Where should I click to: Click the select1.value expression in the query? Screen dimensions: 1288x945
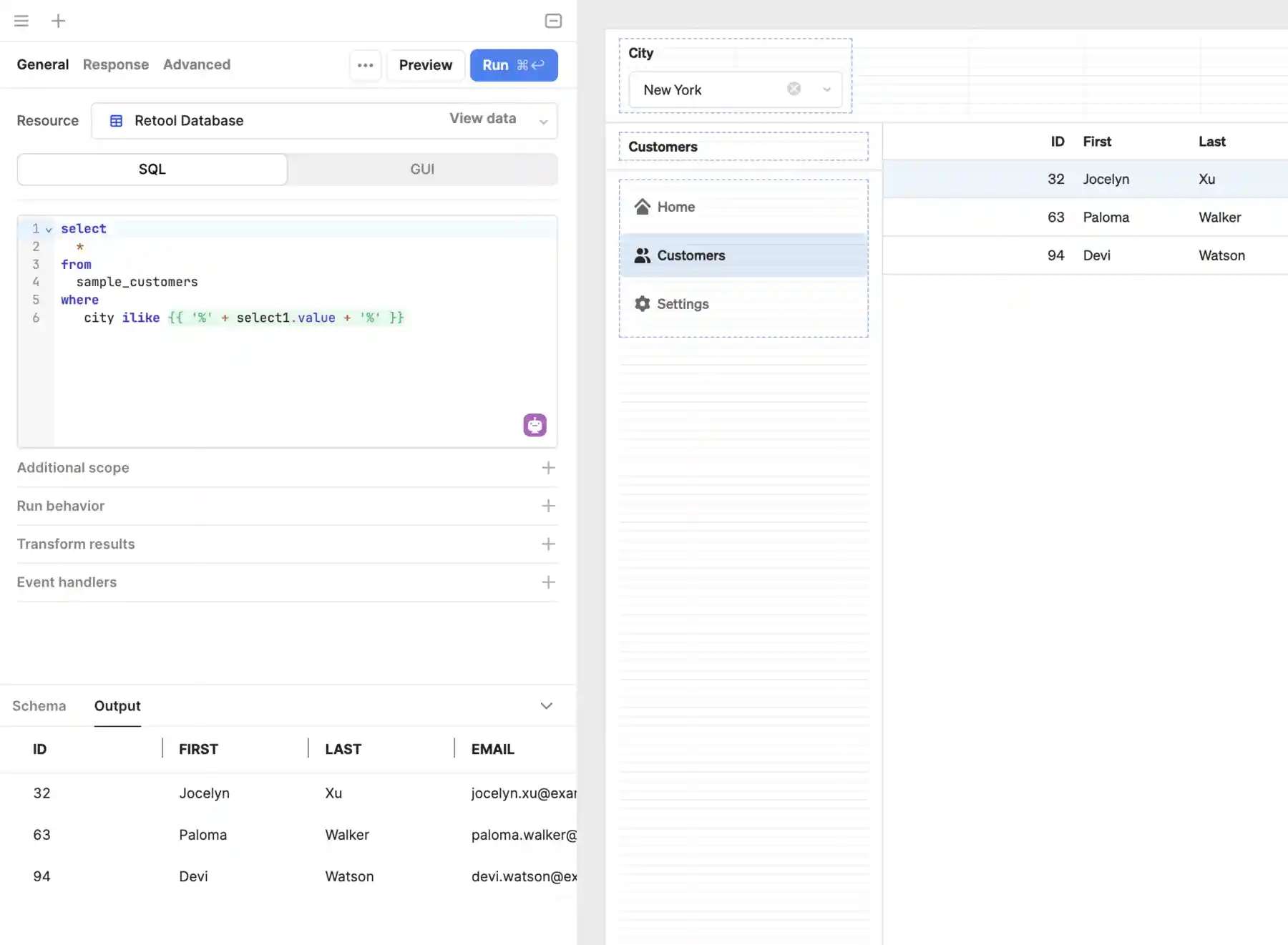pyautogui.click(x=286, y=318)
